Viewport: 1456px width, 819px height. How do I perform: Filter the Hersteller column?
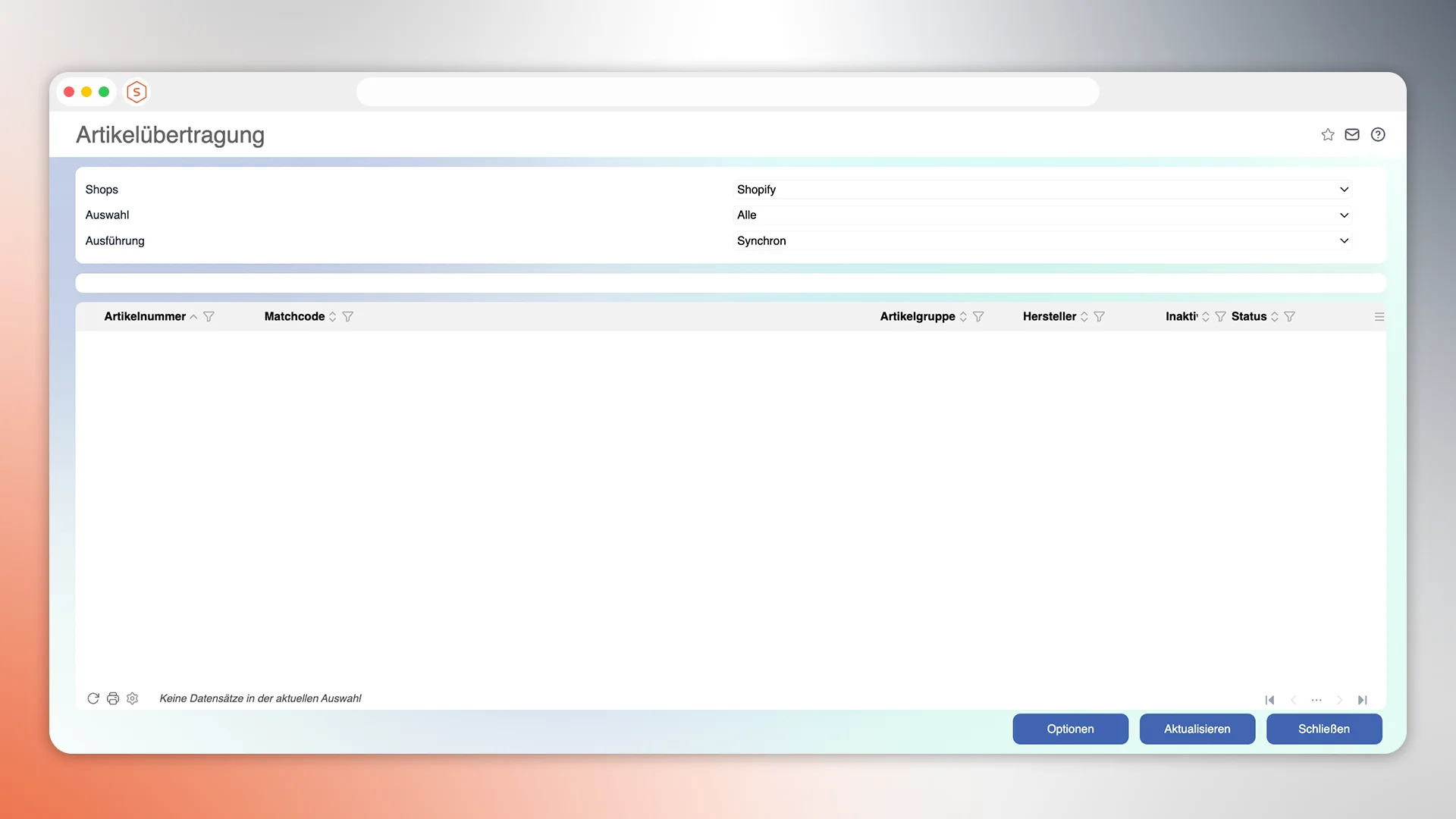(1100, 316)
